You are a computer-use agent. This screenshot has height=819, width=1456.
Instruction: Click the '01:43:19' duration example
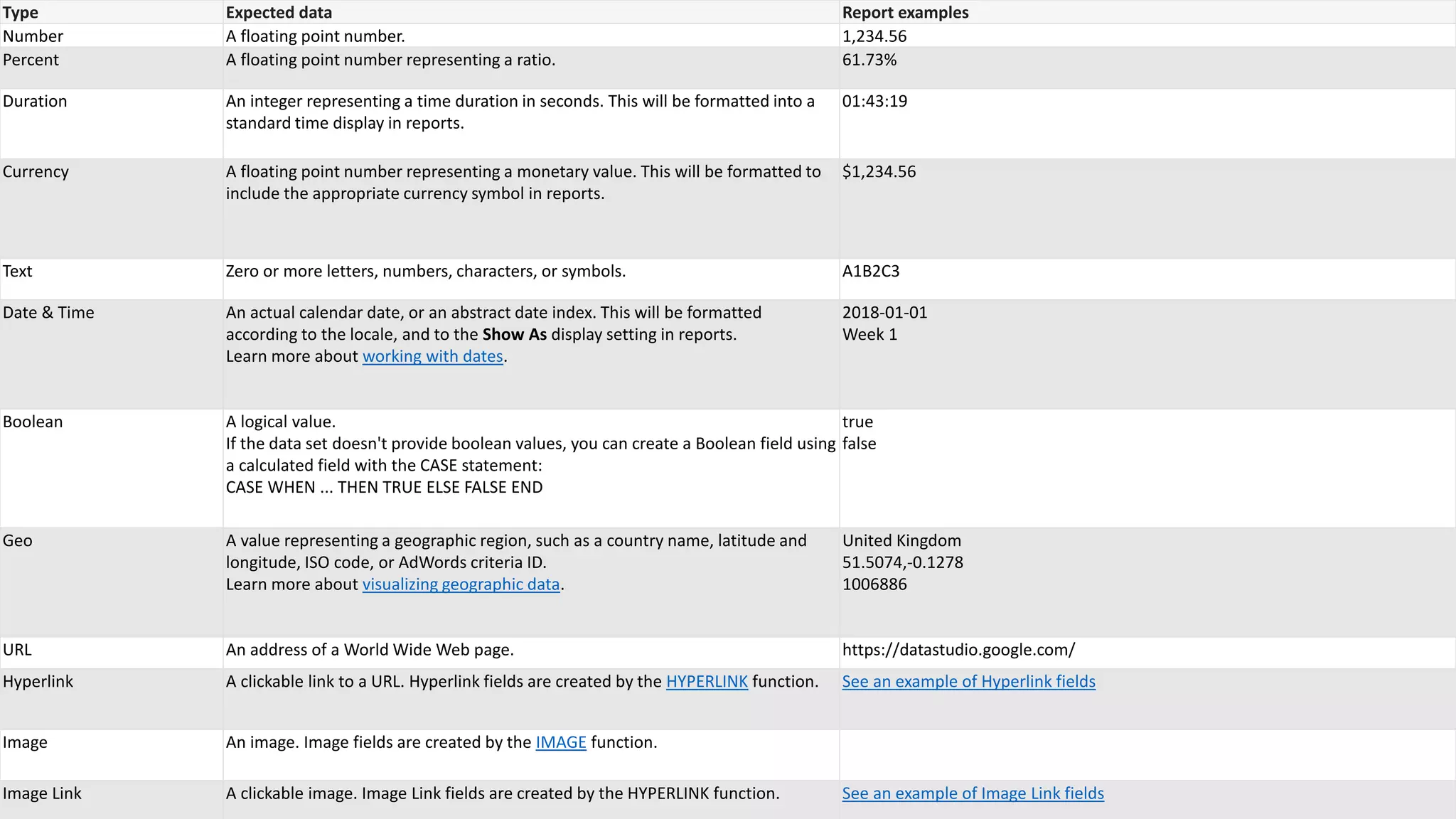pos(874,102)
